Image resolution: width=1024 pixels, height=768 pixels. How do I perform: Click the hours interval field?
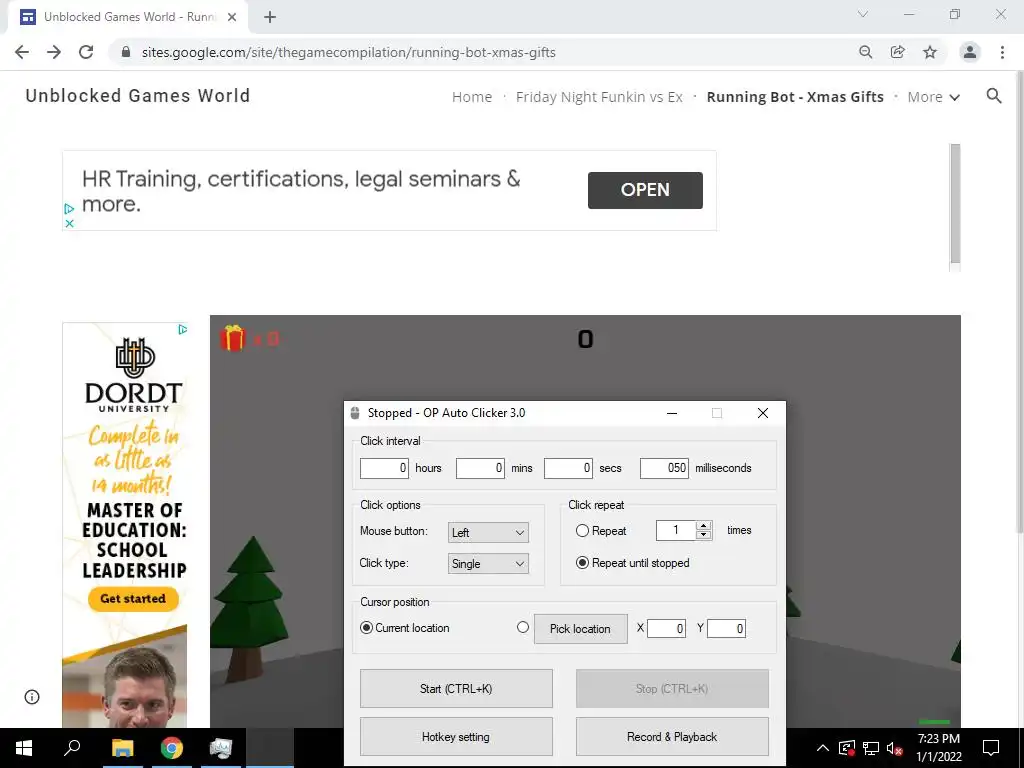[x=384, y=468]
